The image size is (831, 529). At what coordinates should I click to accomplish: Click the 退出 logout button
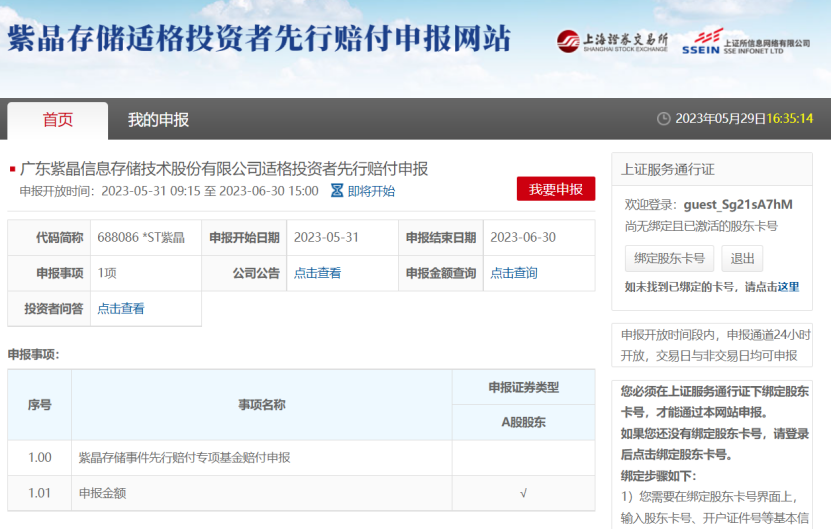pyautogui.click(x=742, y=258)
